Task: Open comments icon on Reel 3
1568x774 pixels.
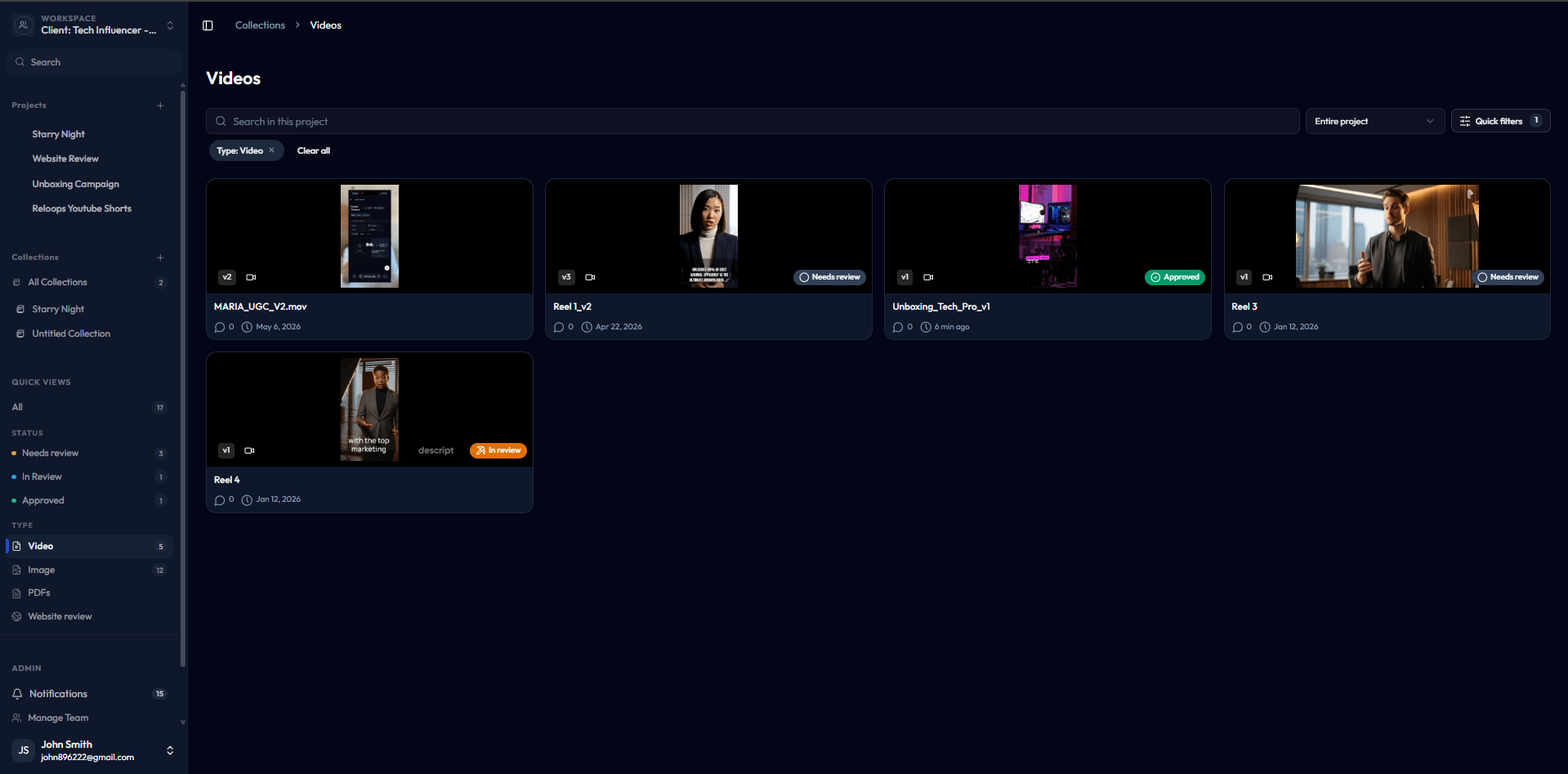Action: 1238,327
